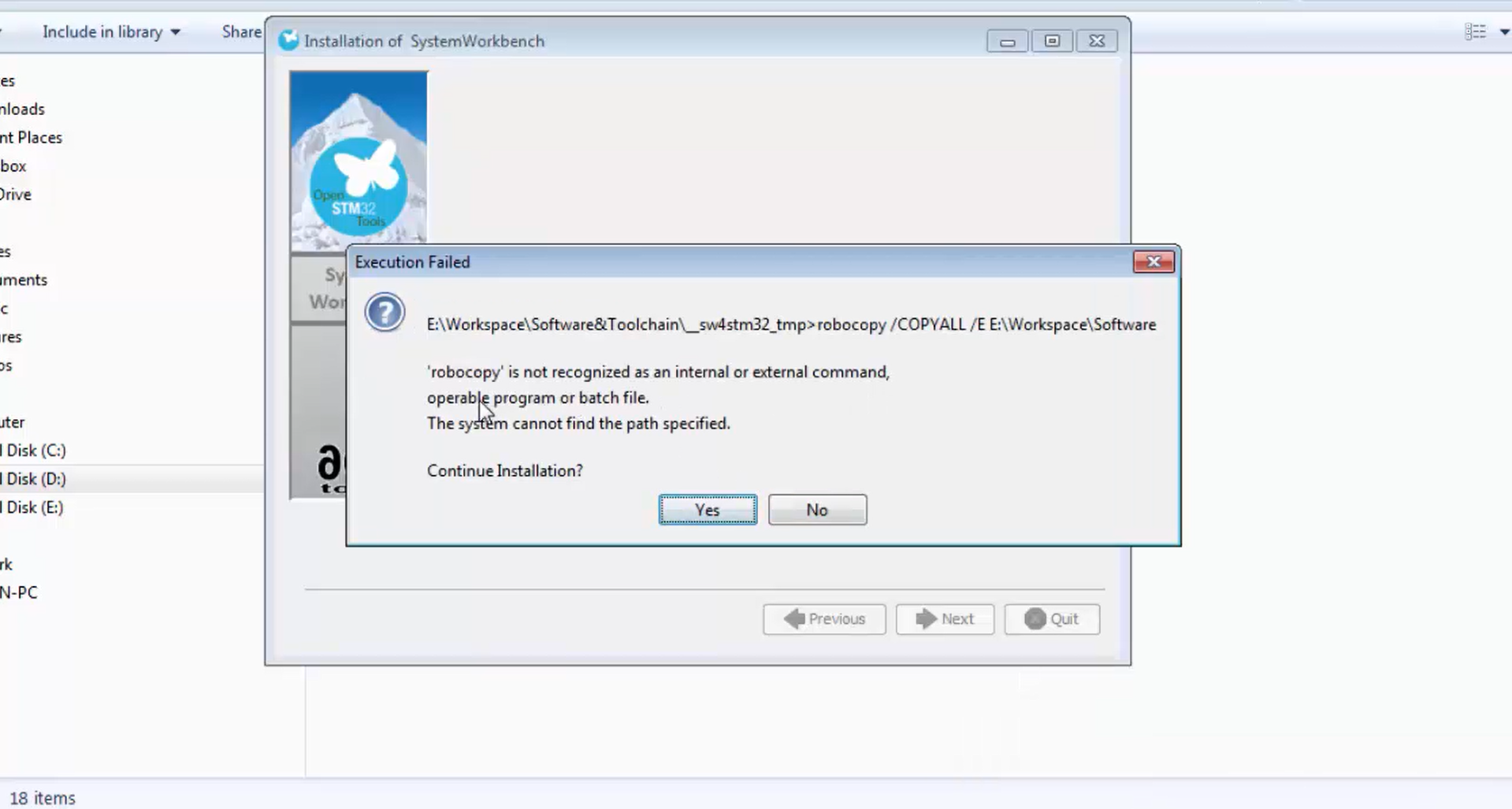Screen dimensions: 1512x809
Task: Quit the SystemWorkbench installer
Action: (x=1052, y=619)
